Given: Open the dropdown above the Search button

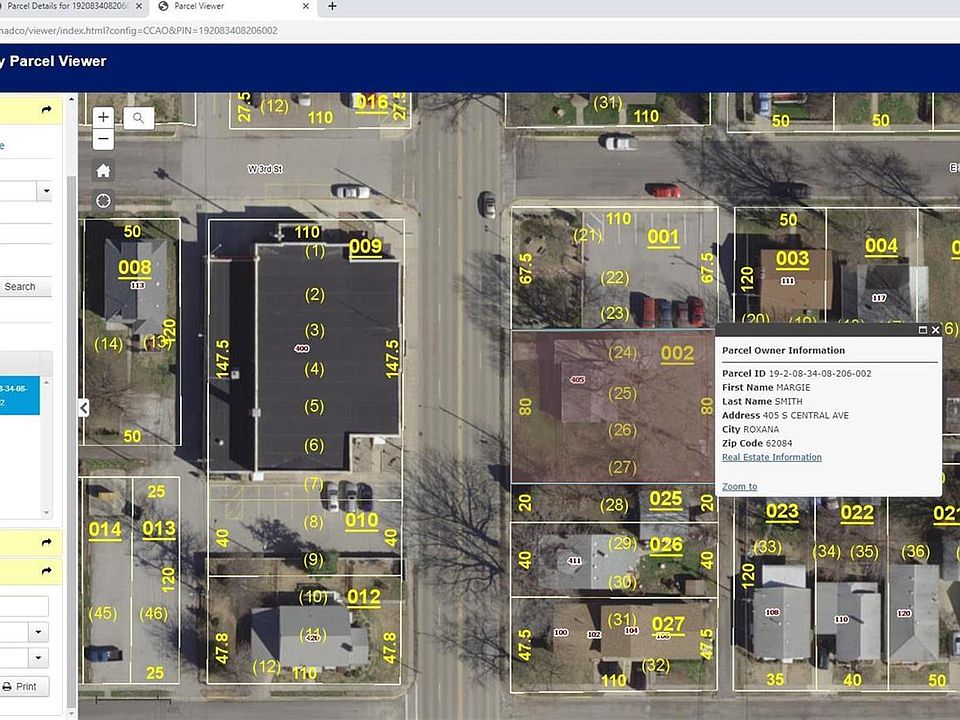Looking at the screenshot, I should [x=45, y=191].
